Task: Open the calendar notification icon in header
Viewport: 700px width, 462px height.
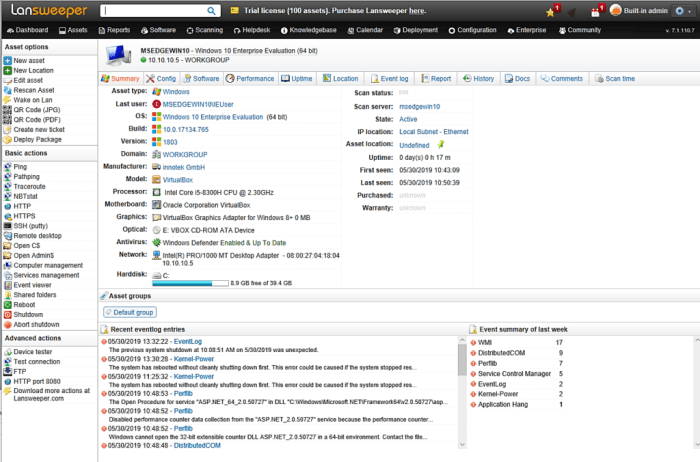Action: (x=595, y=12)
